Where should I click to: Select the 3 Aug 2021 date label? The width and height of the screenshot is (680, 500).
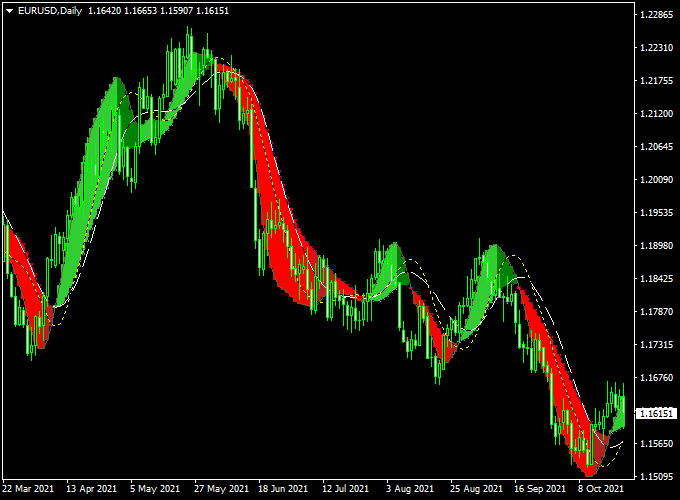pos(410,489)
